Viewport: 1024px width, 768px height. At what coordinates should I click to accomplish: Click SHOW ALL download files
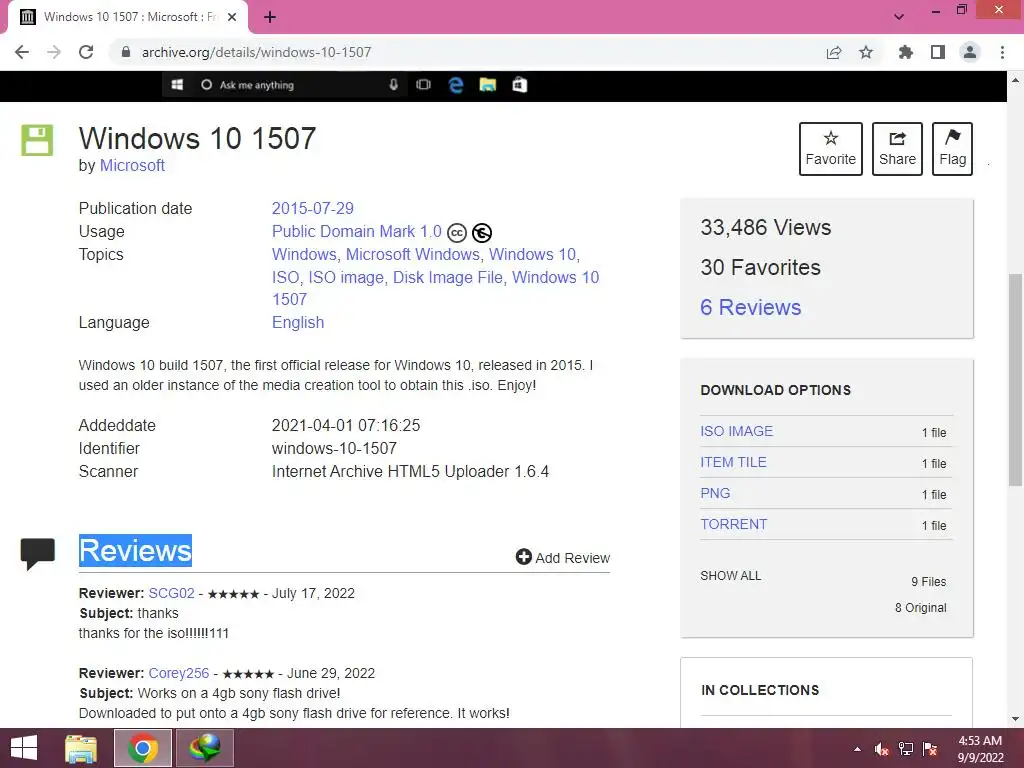[x=731, y=576]
